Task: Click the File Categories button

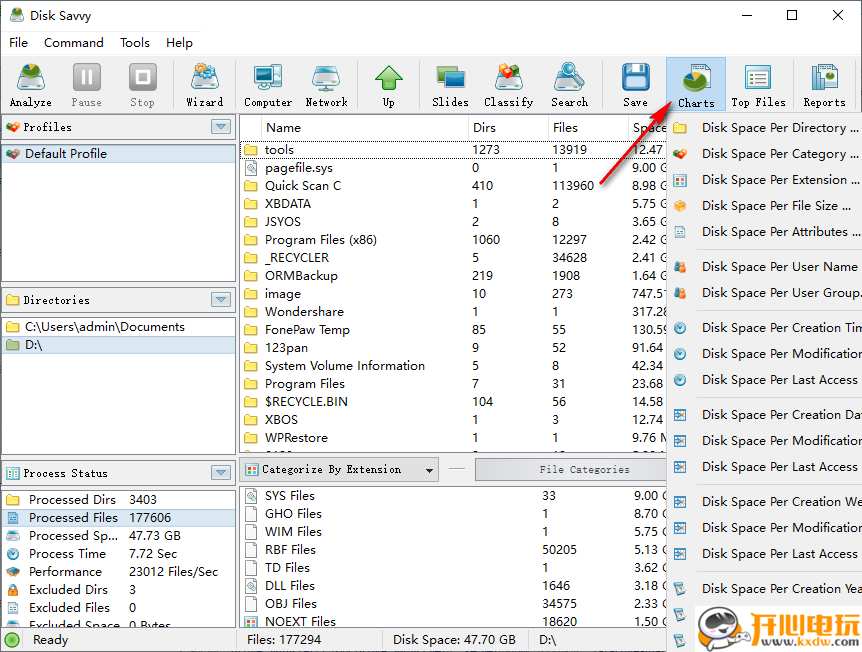Action: (584, 469)
